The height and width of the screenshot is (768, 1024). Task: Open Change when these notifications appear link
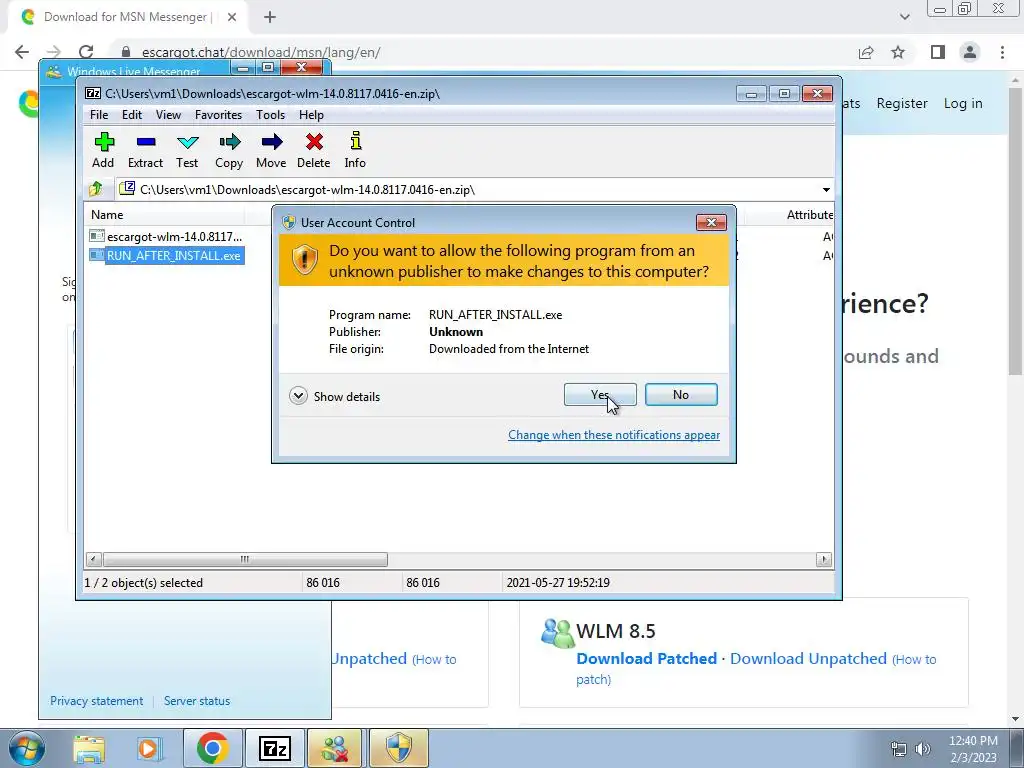tap(614, 435)
